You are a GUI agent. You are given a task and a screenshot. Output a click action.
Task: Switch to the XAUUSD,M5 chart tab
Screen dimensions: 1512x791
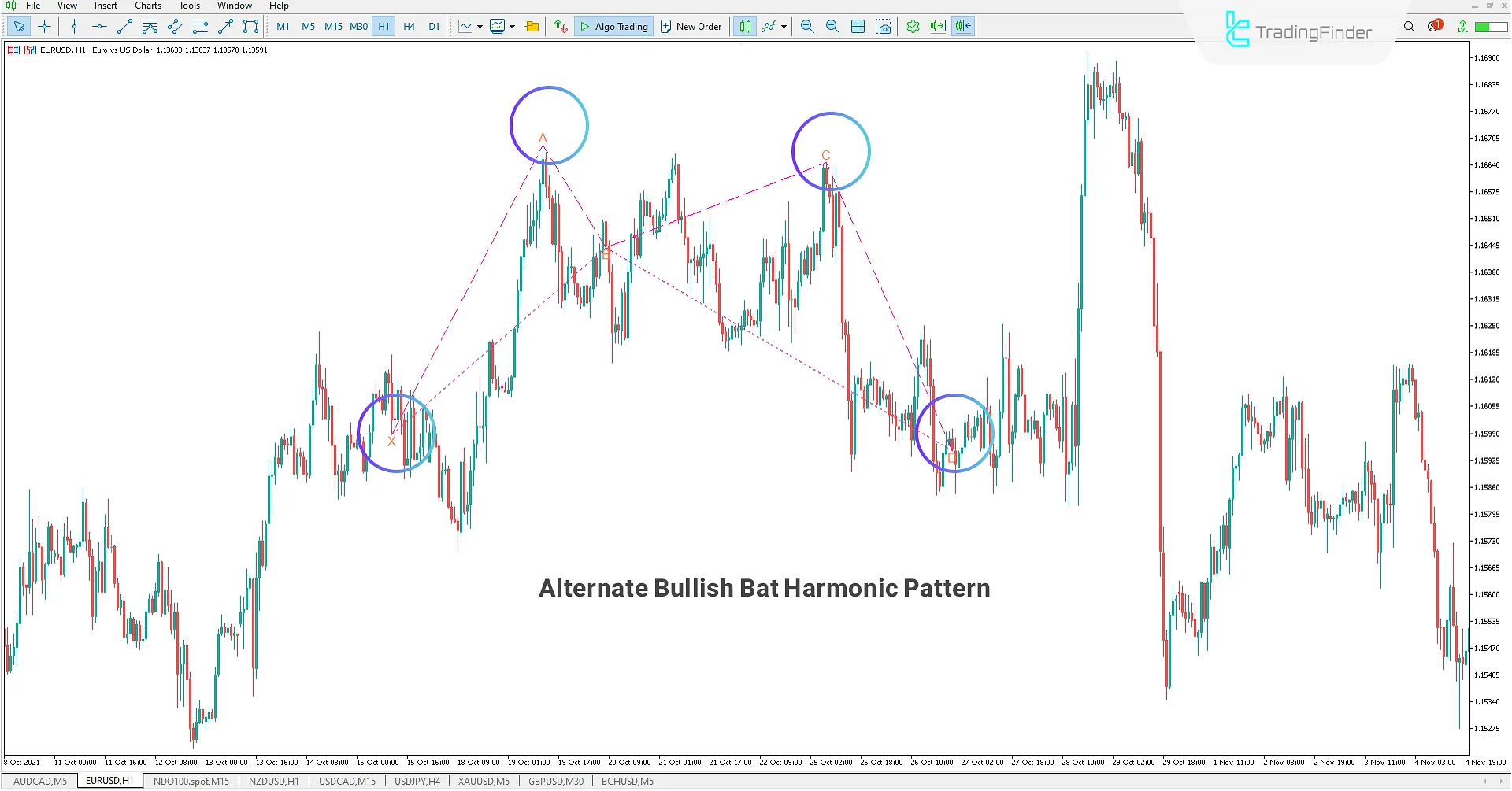[x=483, y=780]
